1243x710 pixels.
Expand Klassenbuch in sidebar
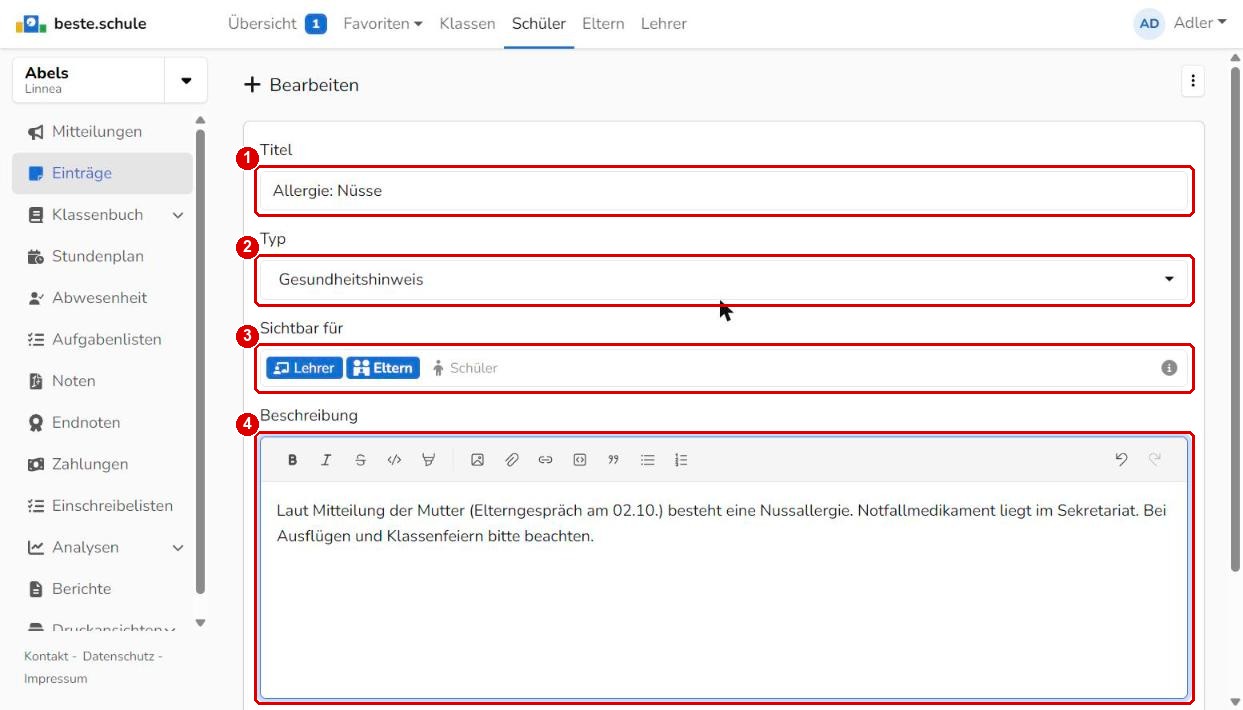click(x=178, y=215)
